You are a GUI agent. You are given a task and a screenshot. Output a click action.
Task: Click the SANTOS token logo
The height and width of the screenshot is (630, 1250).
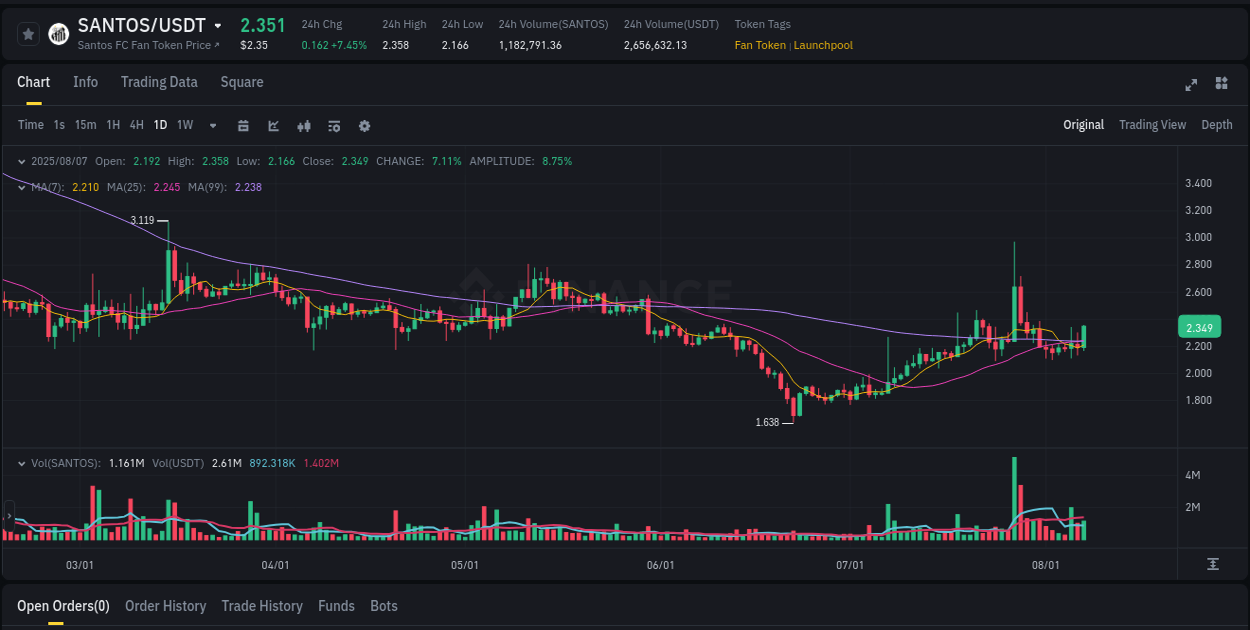(58, 33)
